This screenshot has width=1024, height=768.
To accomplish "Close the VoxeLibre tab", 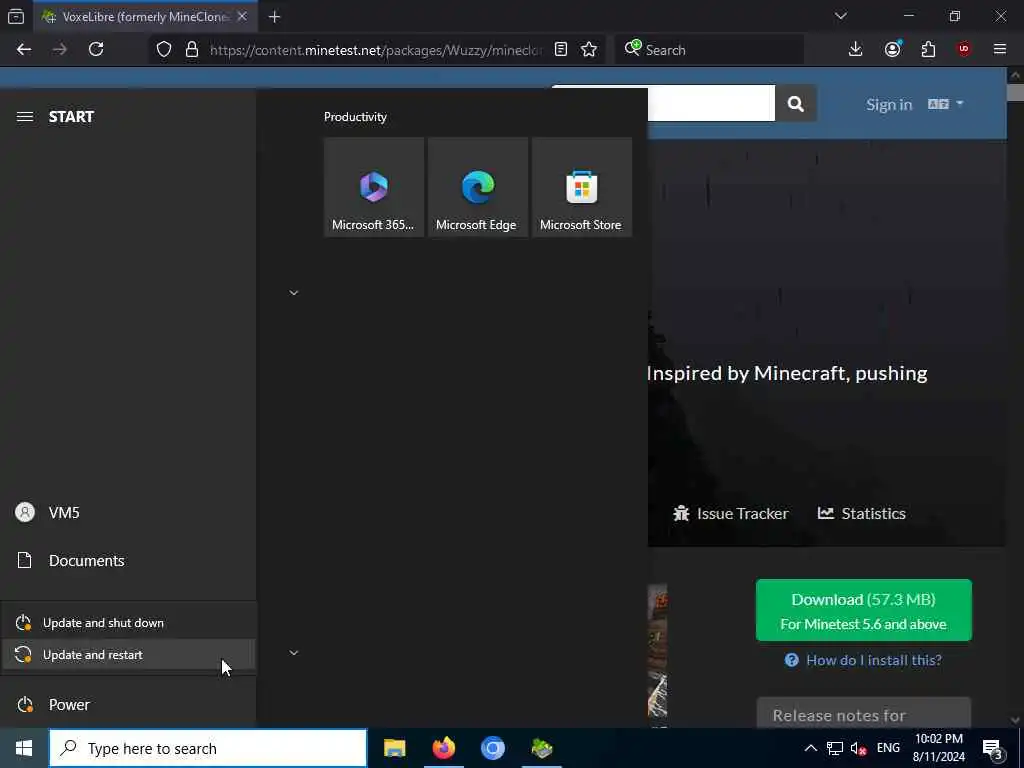I will pos(242,16).
